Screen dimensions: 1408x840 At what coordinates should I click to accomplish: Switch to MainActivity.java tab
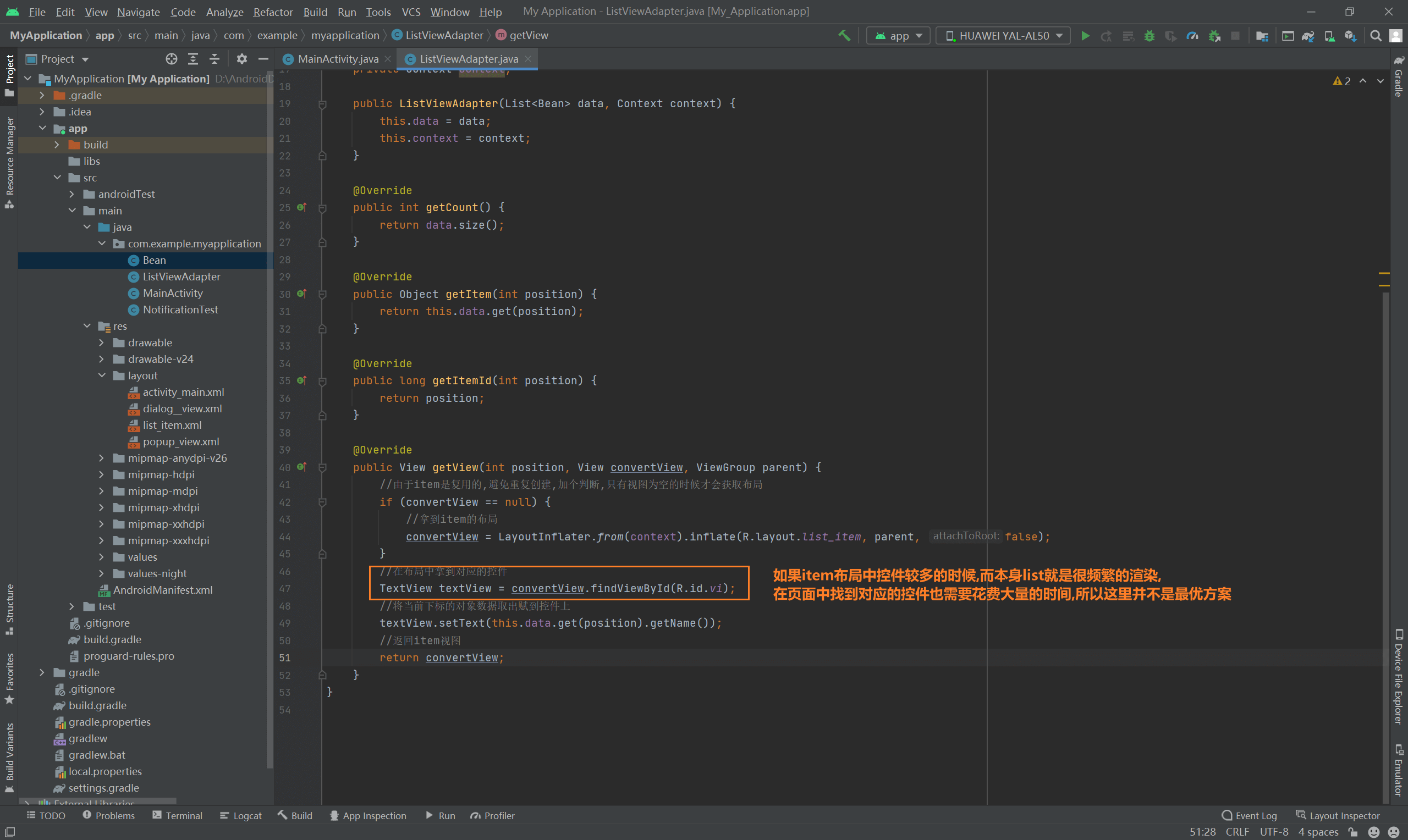(337, 59)
